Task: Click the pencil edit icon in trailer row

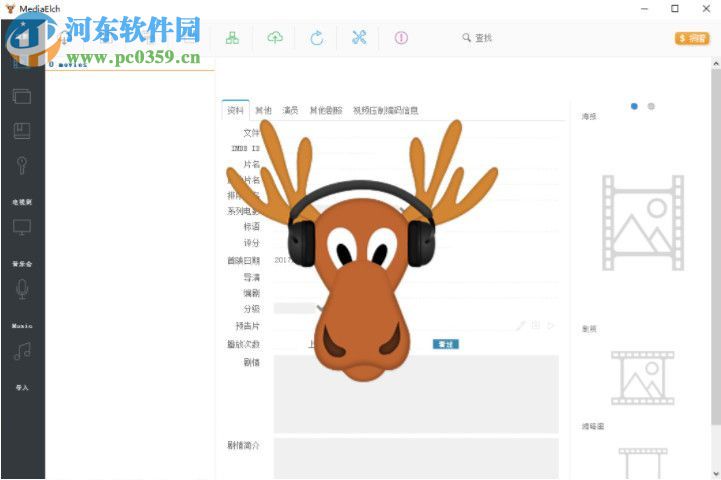Action: pyautogui.click(x=521, y=326)
